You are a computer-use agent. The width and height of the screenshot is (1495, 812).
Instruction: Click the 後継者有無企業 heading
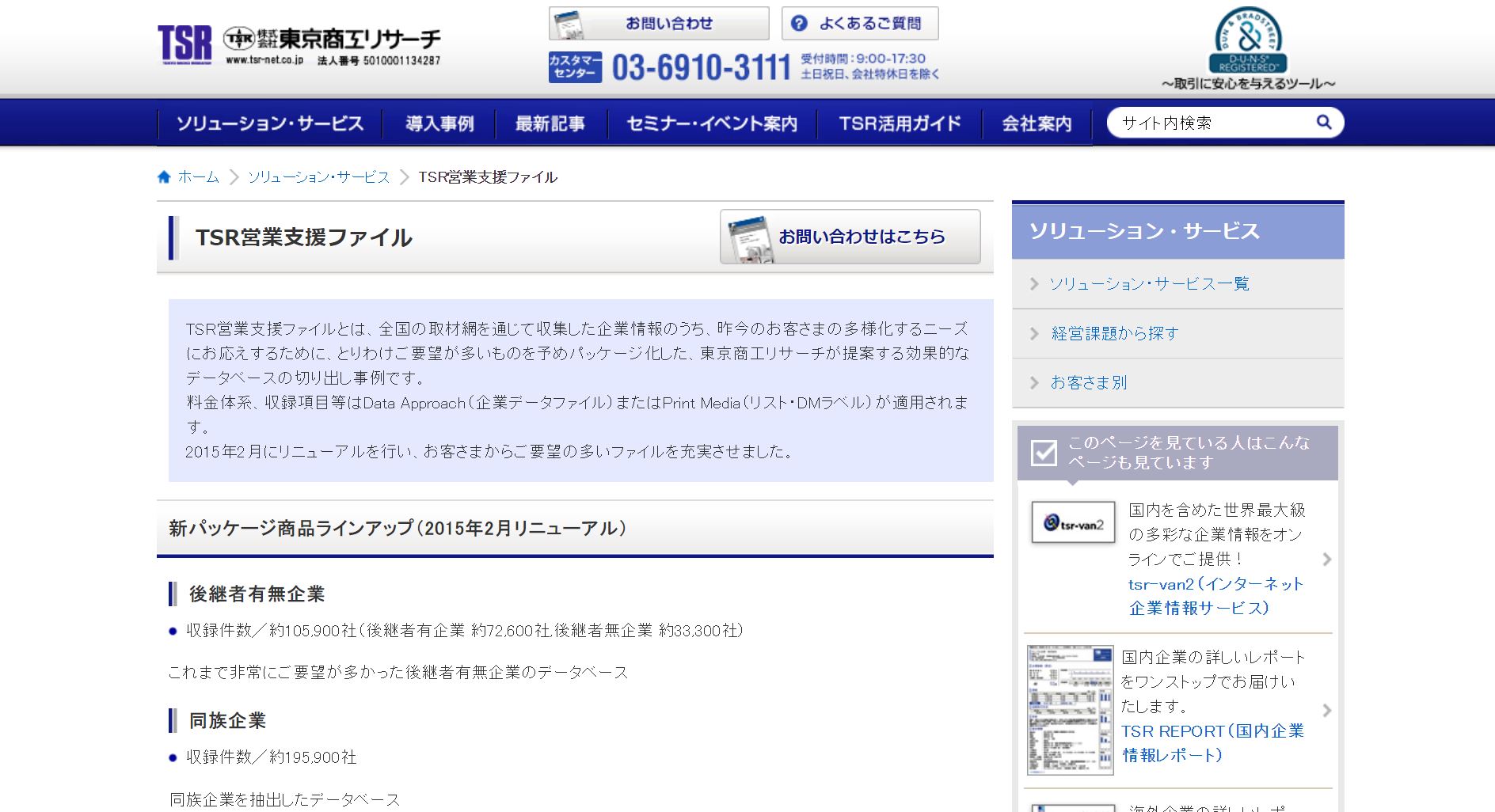coord(257,594)
